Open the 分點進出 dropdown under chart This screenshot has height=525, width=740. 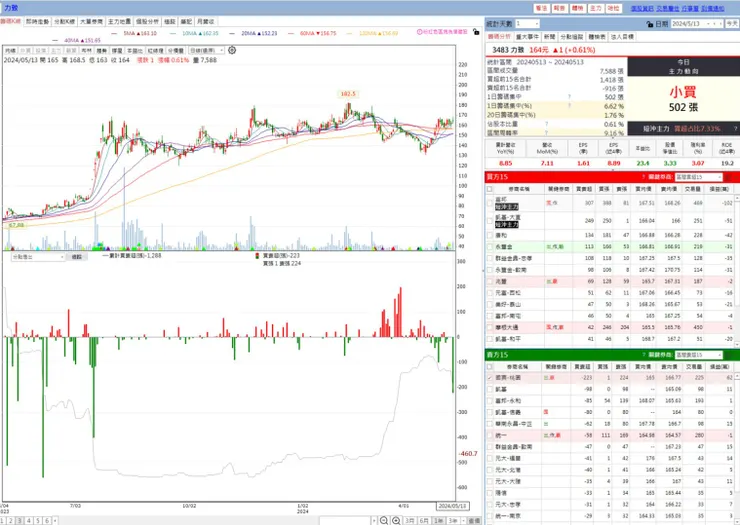(x=38, y=257)
